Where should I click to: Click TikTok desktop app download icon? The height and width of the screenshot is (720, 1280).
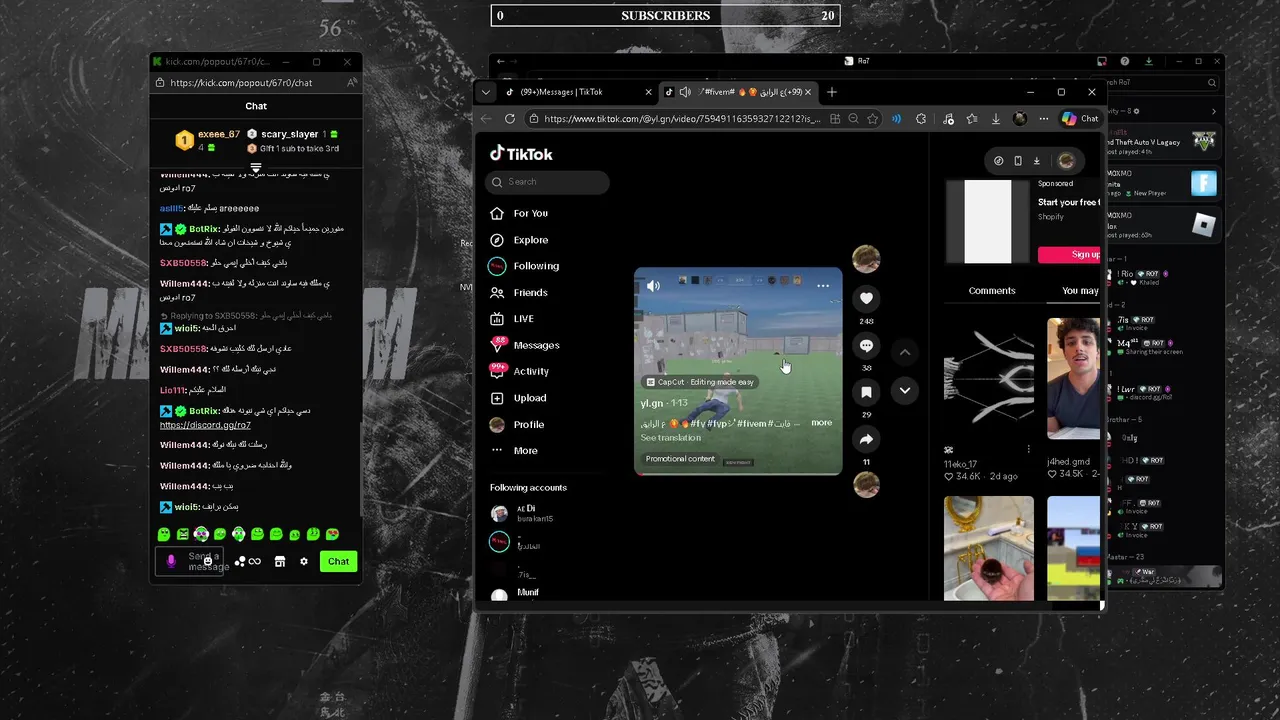pyautogui.click(x=1037, y=161)
